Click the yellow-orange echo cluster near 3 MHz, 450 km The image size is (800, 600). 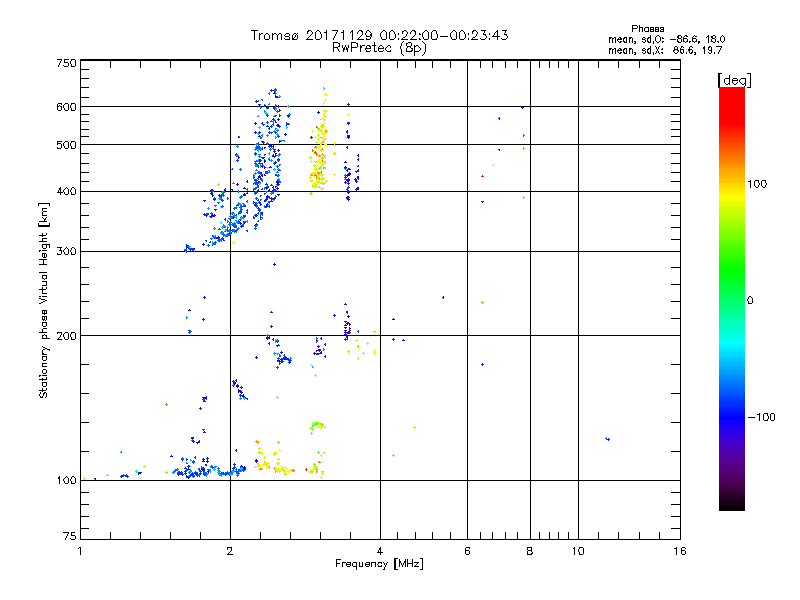tap(319, 163)
